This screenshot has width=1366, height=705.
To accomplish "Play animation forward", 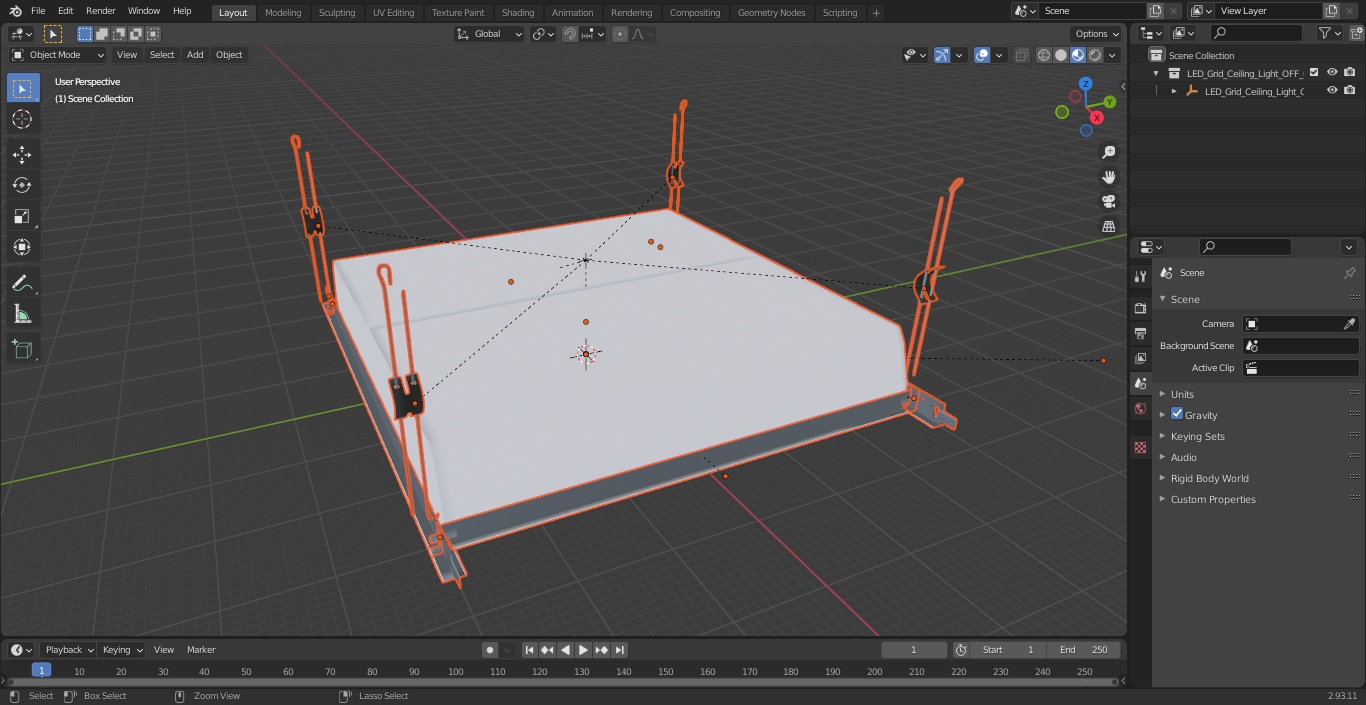I will [x=584, y=650].
